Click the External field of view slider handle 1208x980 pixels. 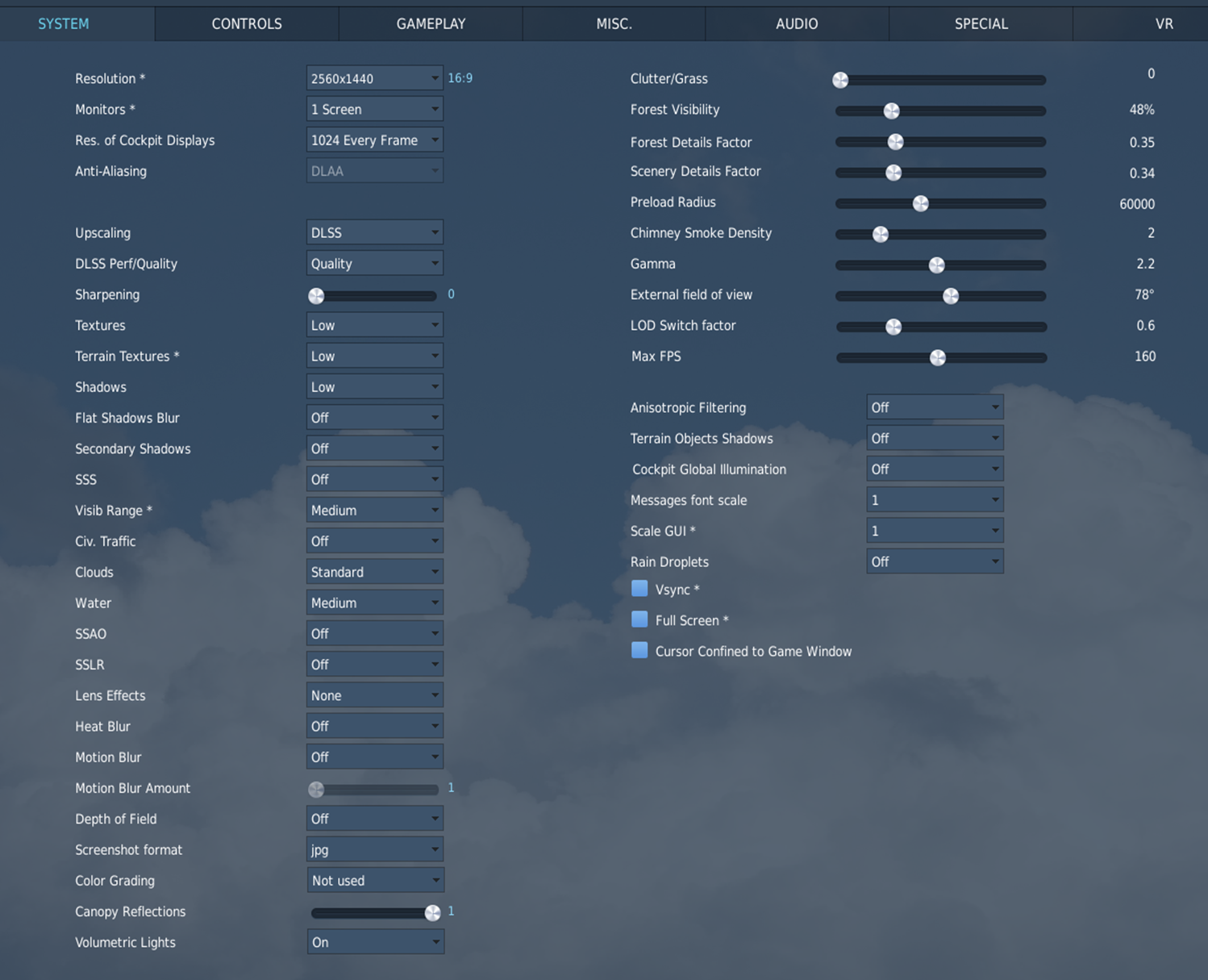point(951,296)
